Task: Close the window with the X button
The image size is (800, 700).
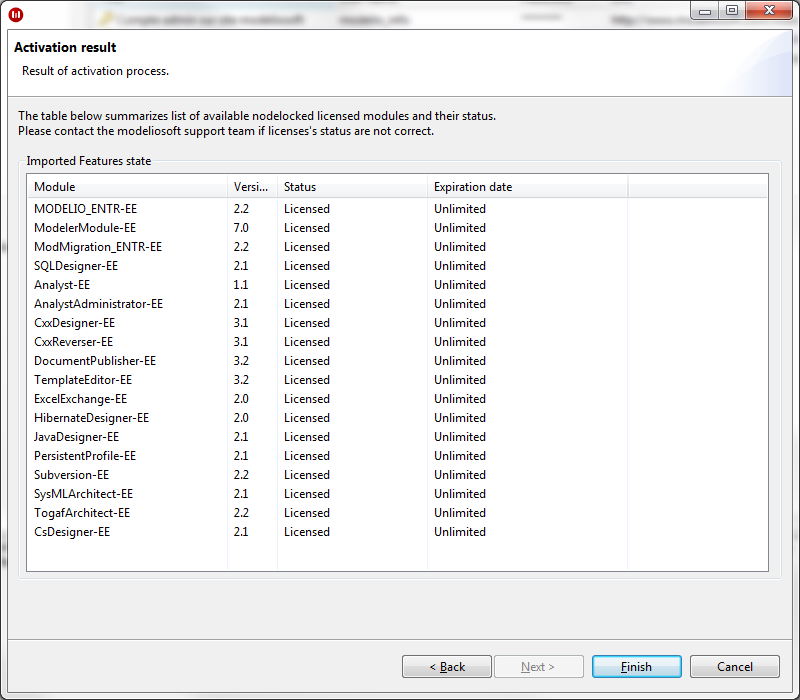Action: point(769,11)
